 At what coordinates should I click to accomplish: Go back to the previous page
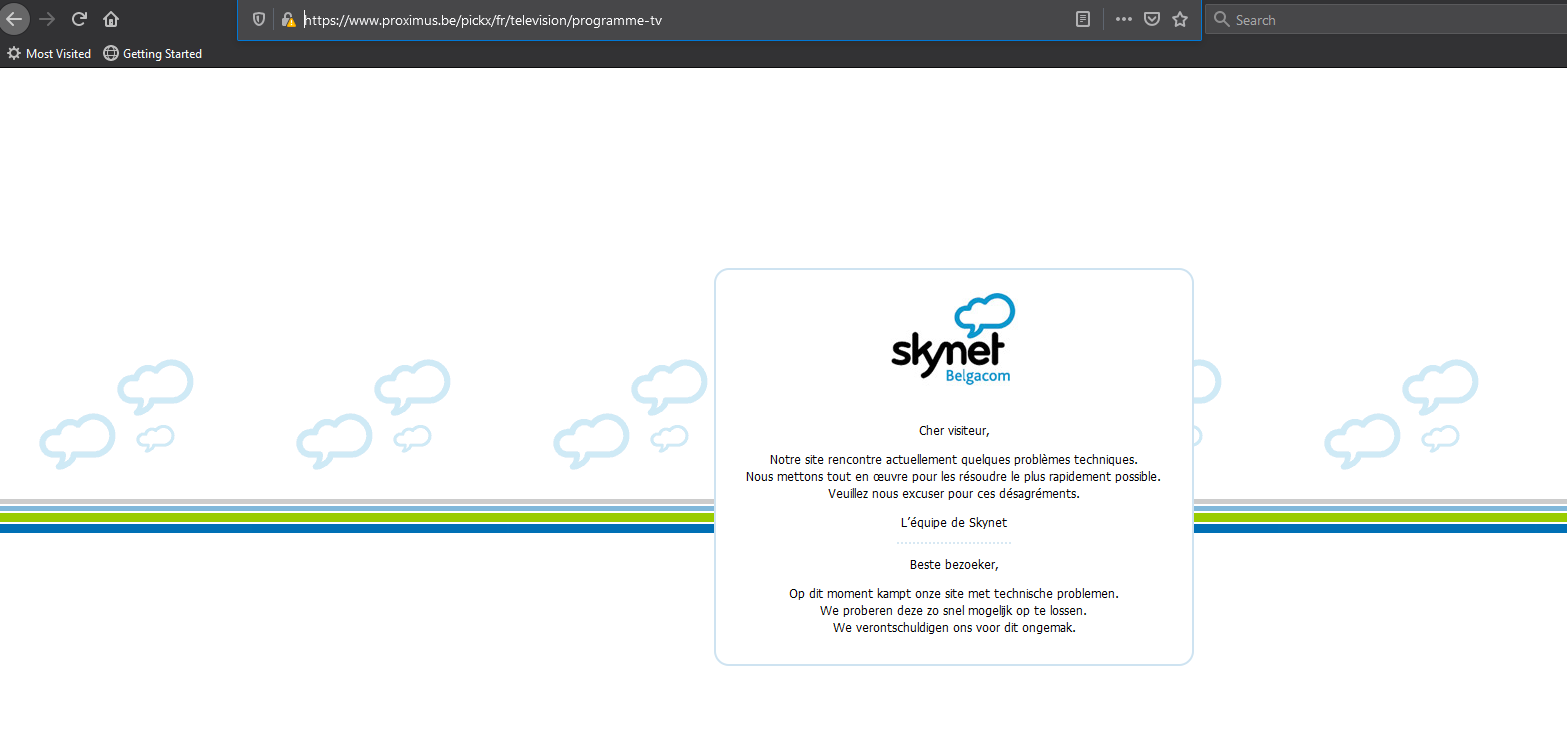point(14,19)
